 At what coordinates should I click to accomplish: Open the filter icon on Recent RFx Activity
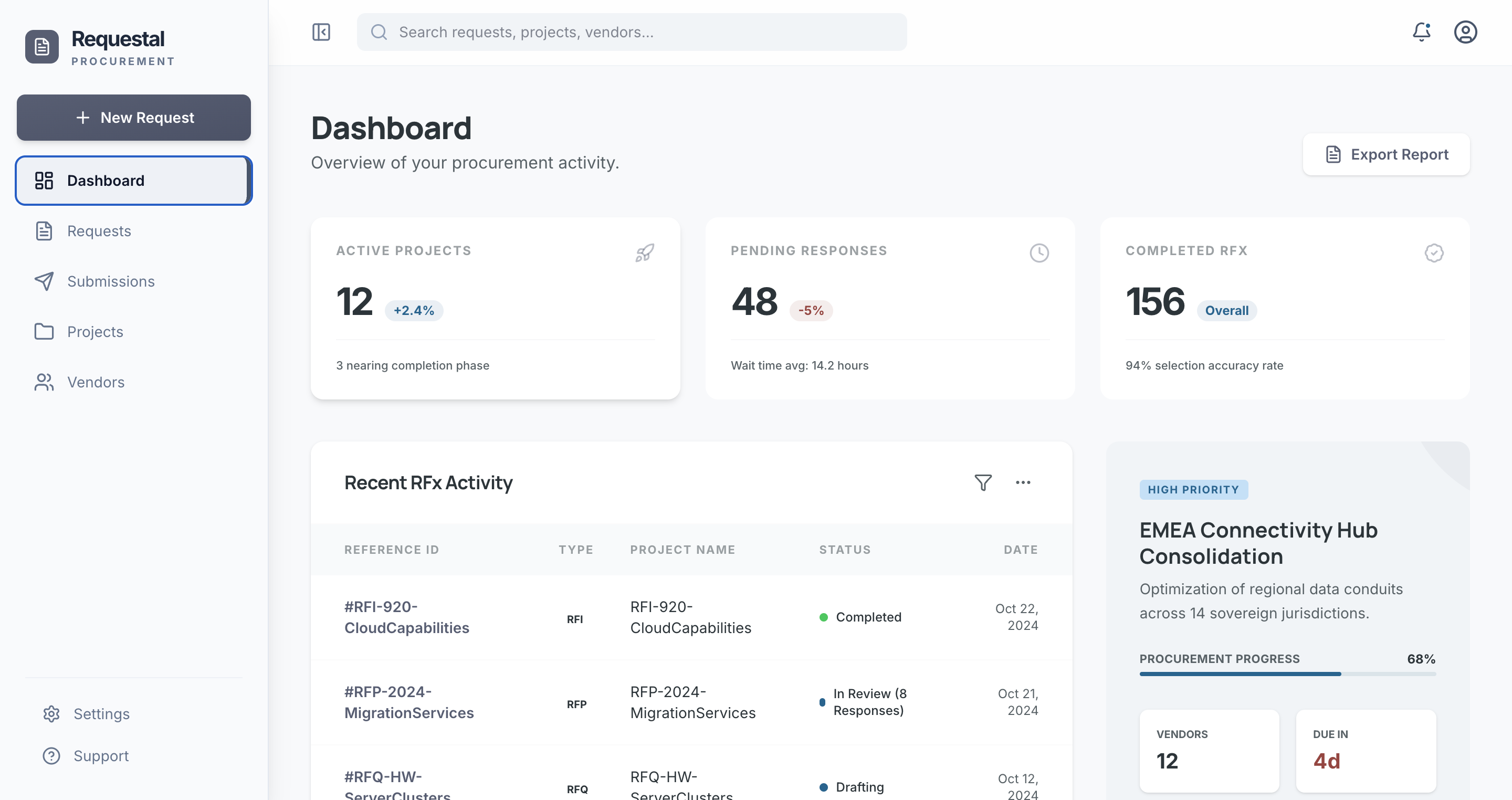tap(984, 482)
